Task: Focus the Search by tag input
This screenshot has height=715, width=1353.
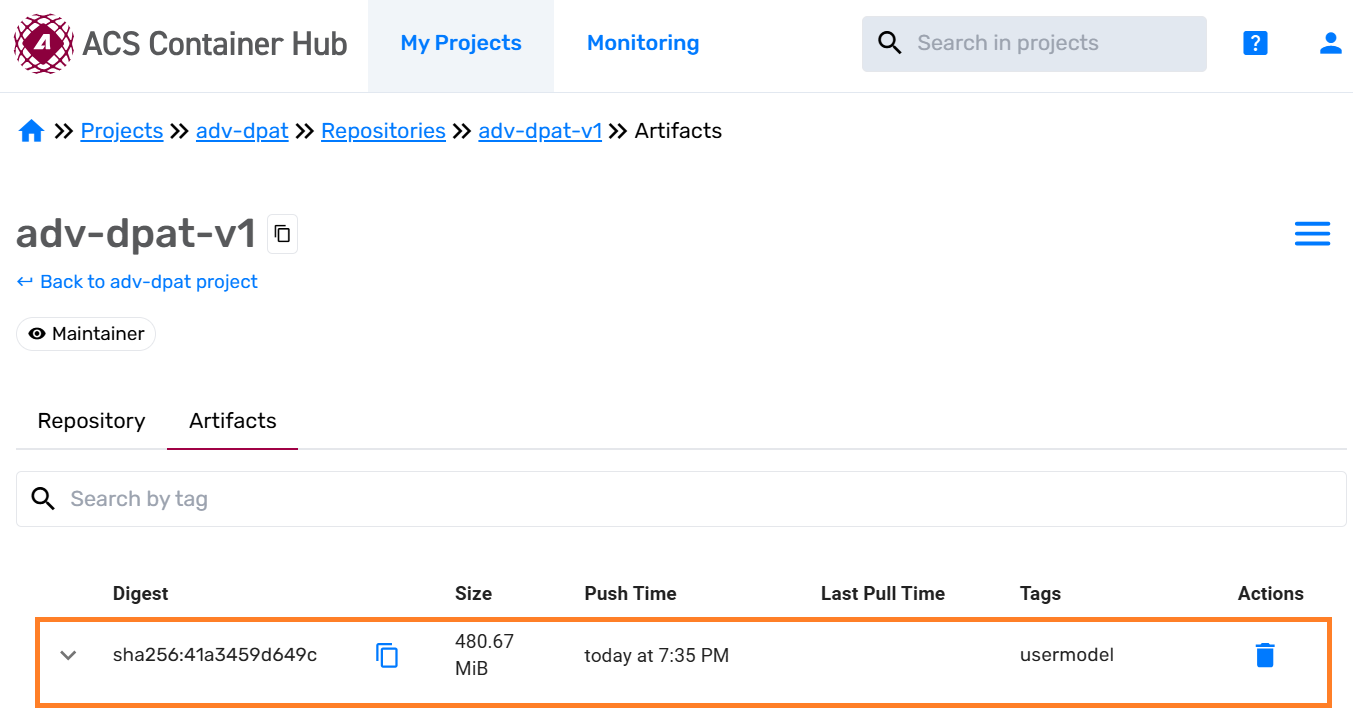Action: (x=680, y=499)
